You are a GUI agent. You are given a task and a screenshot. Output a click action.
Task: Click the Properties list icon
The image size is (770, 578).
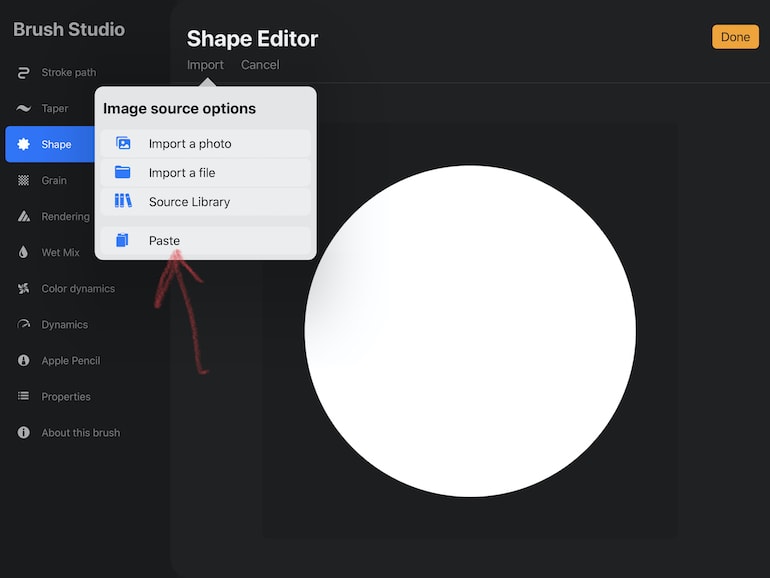tap(23, 397)
